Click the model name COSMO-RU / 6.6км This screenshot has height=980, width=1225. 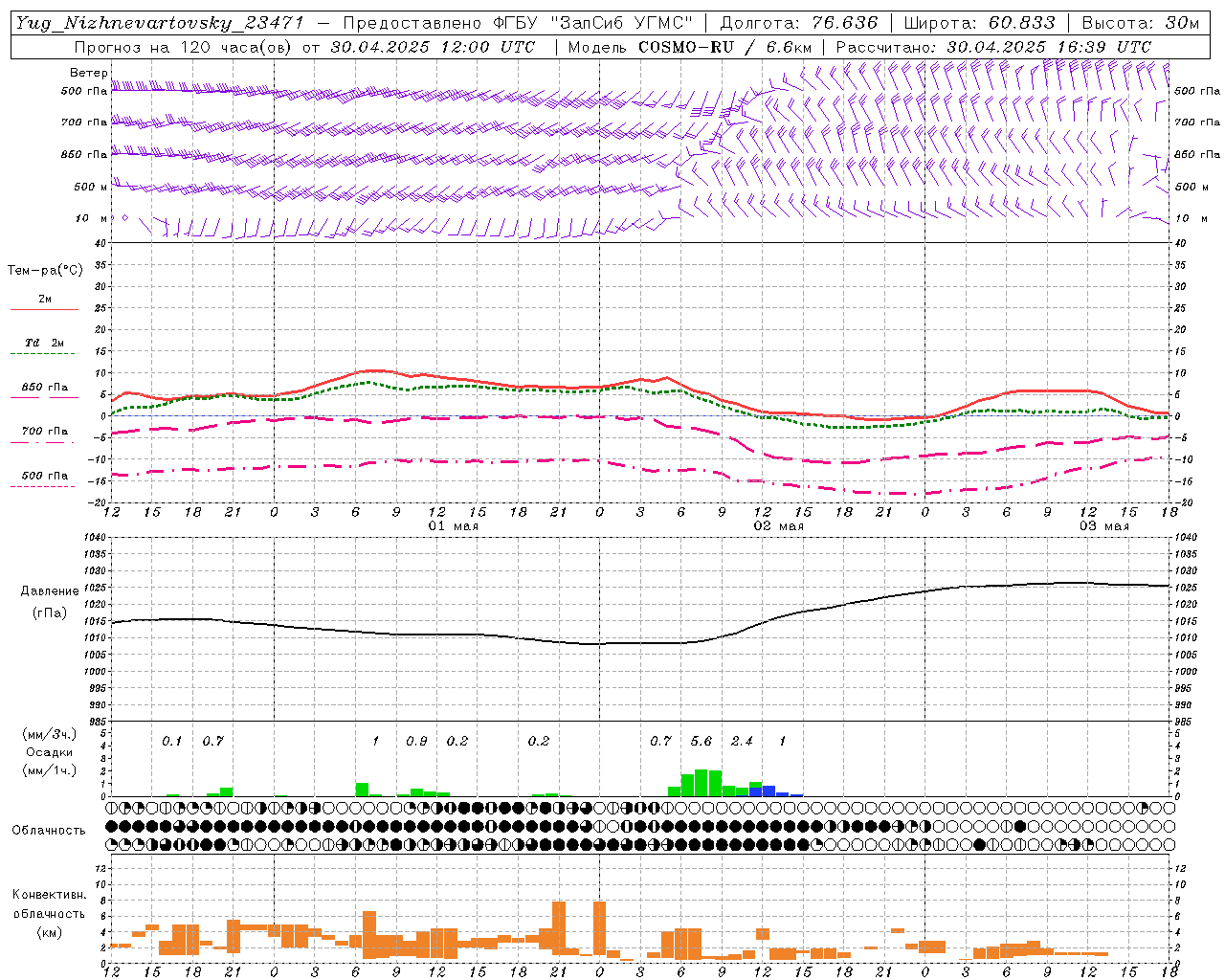click(725, 47)
